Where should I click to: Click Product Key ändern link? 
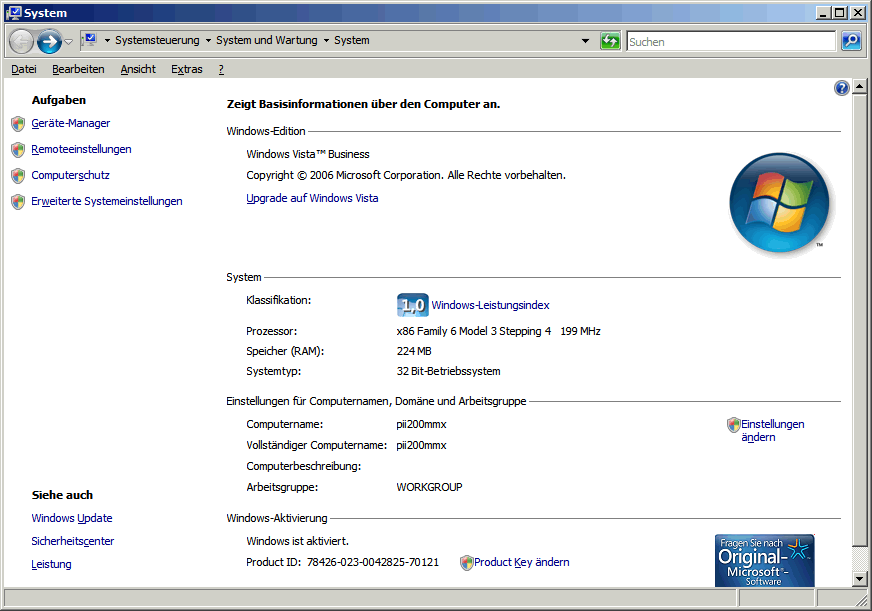tap(522, 562)
